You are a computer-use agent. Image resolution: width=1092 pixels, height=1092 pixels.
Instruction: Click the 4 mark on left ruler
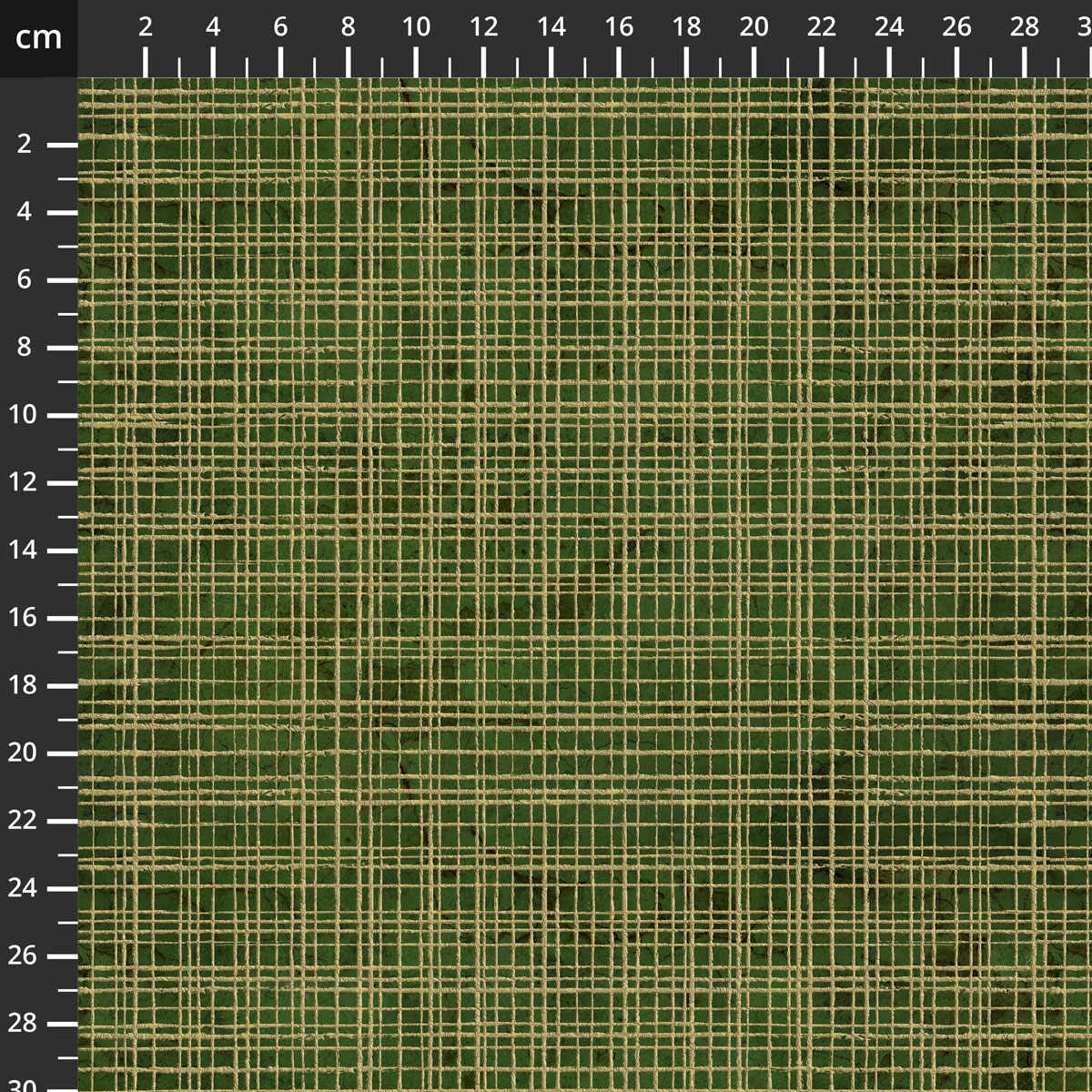25,212
